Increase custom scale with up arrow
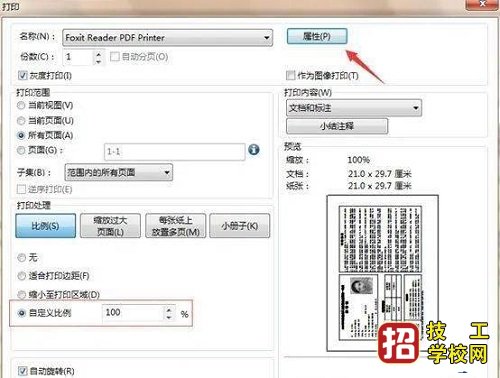Screen dimensions: 500x378 [169, 309]
